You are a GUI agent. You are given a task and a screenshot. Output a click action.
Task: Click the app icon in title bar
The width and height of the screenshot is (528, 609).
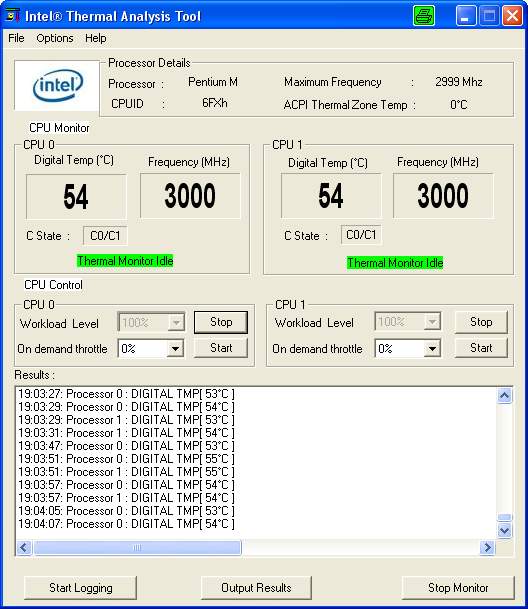tap(13, 16)
